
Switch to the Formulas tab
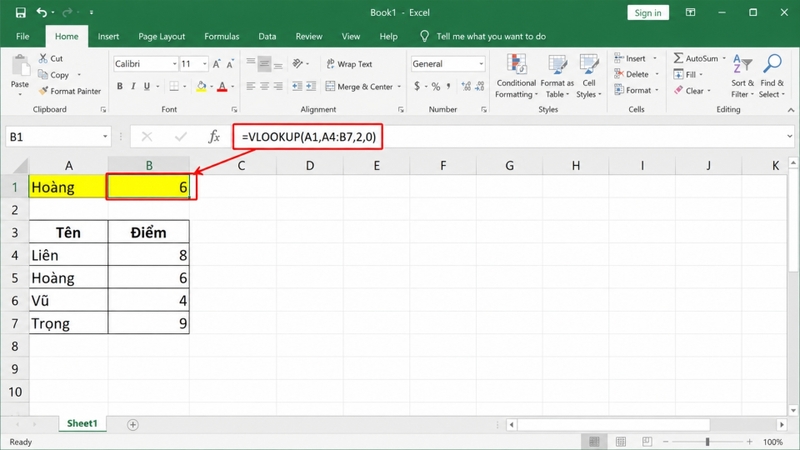pyautogui.click(x=221, y=37)
